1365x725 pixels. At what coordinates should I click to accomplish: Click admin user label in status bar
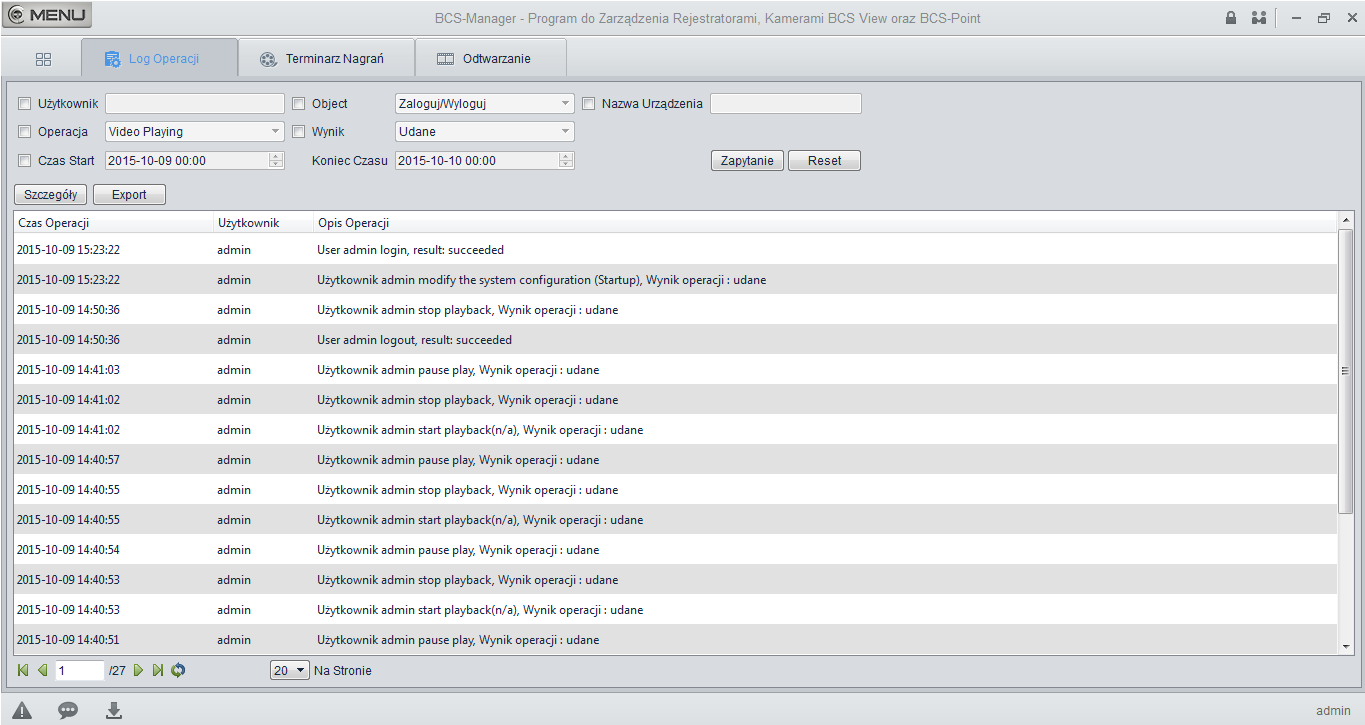pyautogui.click(x=1333, y=711)
